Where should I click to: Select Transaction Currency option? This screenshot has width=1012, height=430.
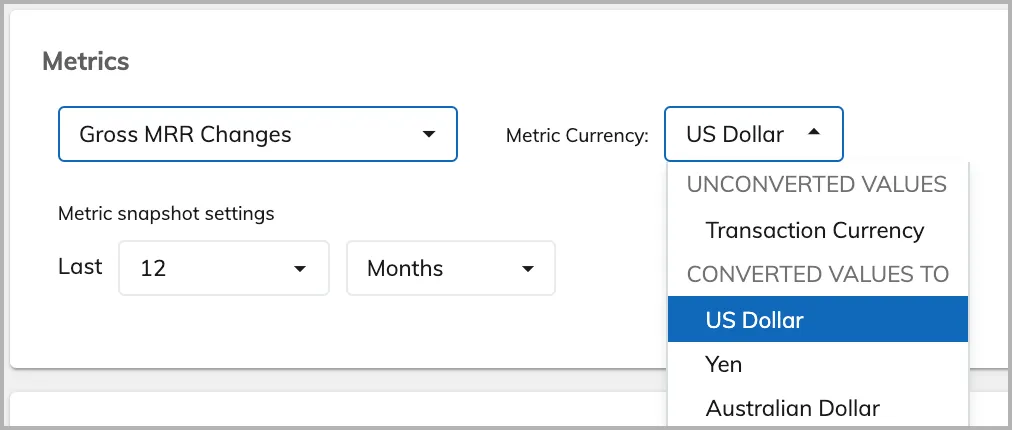pyautogui.click(x=818, y=230)
